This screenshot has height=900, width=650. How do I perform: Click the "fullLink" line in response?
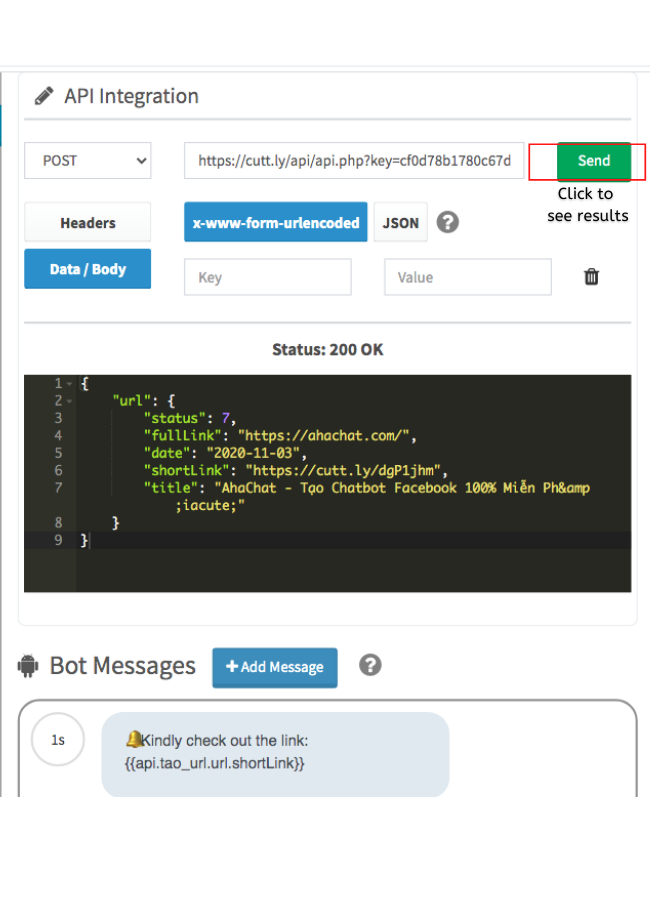tap(280, 436)
